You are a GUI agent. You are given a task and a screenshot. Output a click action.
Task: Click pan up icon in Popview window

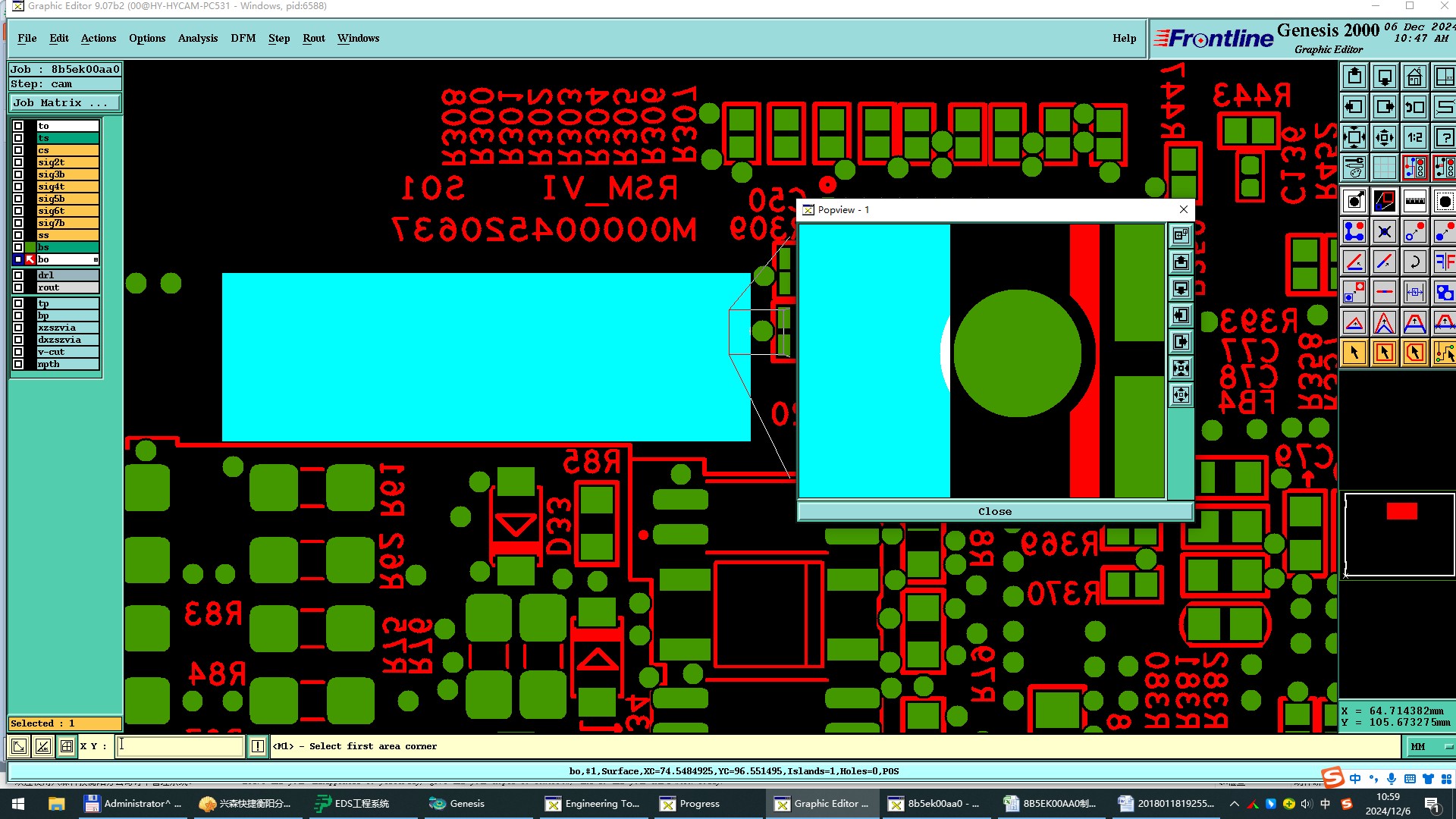coord(1181,262)
